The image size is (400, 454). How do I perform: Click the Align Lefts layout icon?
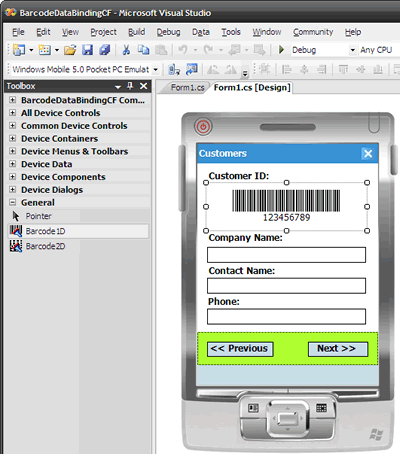click(x=286, y=69)
